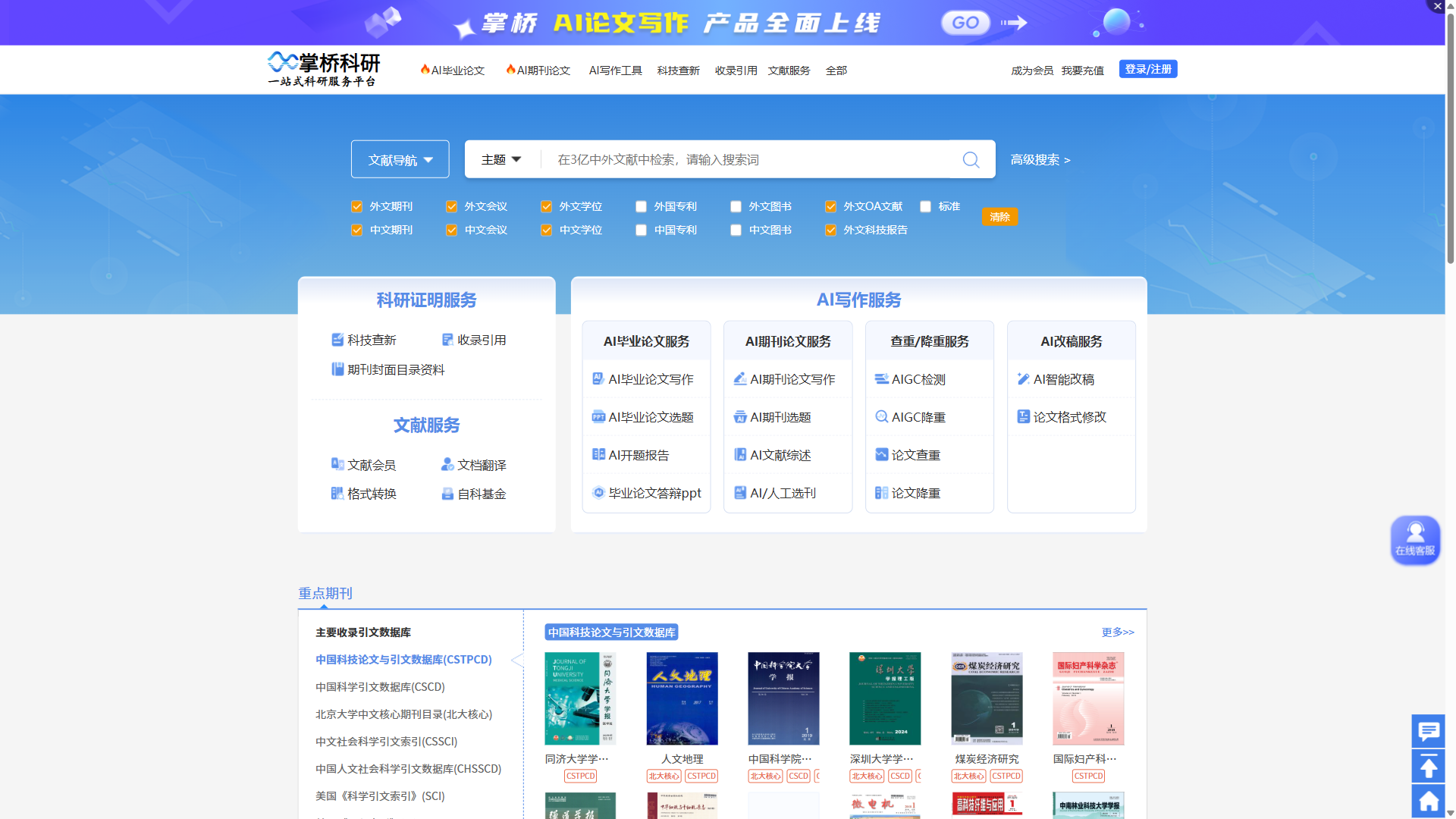Open AIGC检测 service icon
The width and height of the screenshot is (1456, 819).
881,379
